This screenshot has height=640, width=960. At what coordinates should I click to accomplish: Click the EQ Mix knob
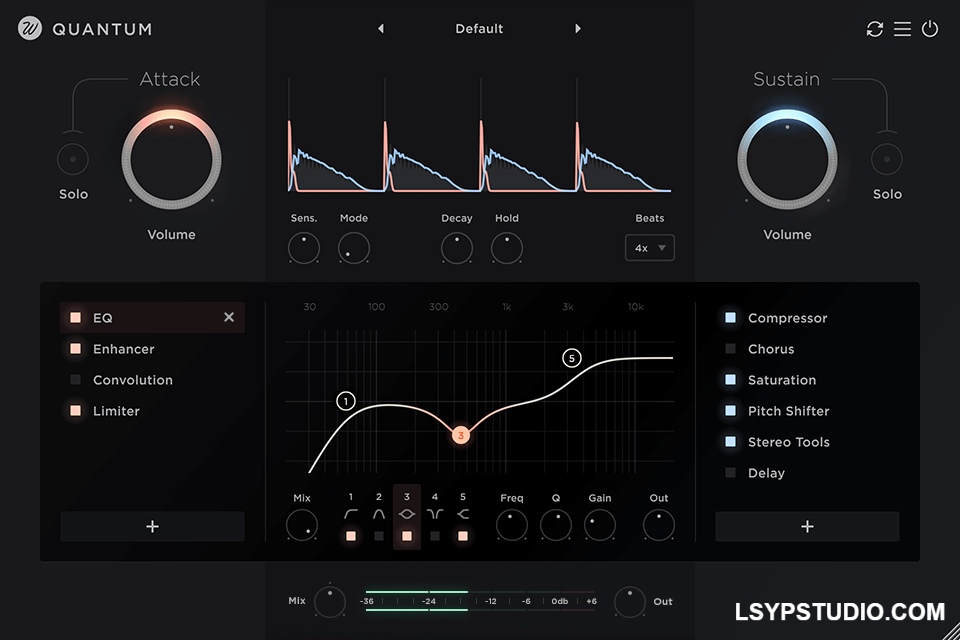pos(302,525)
